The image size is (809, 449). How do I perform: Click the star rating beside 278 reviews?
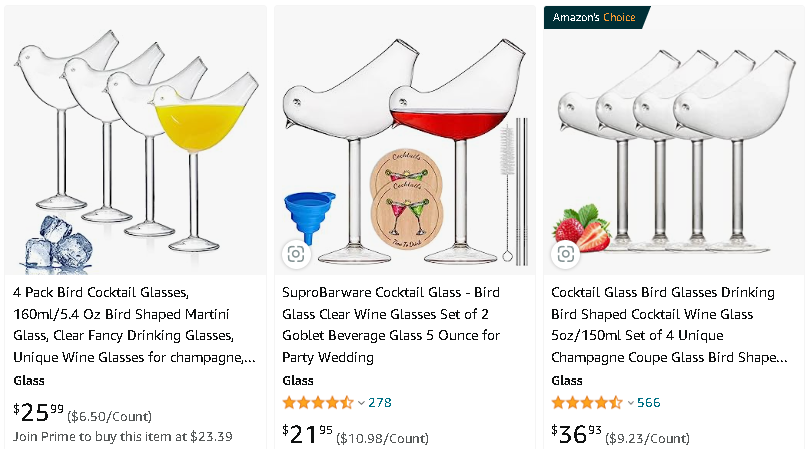coord(317,403)
